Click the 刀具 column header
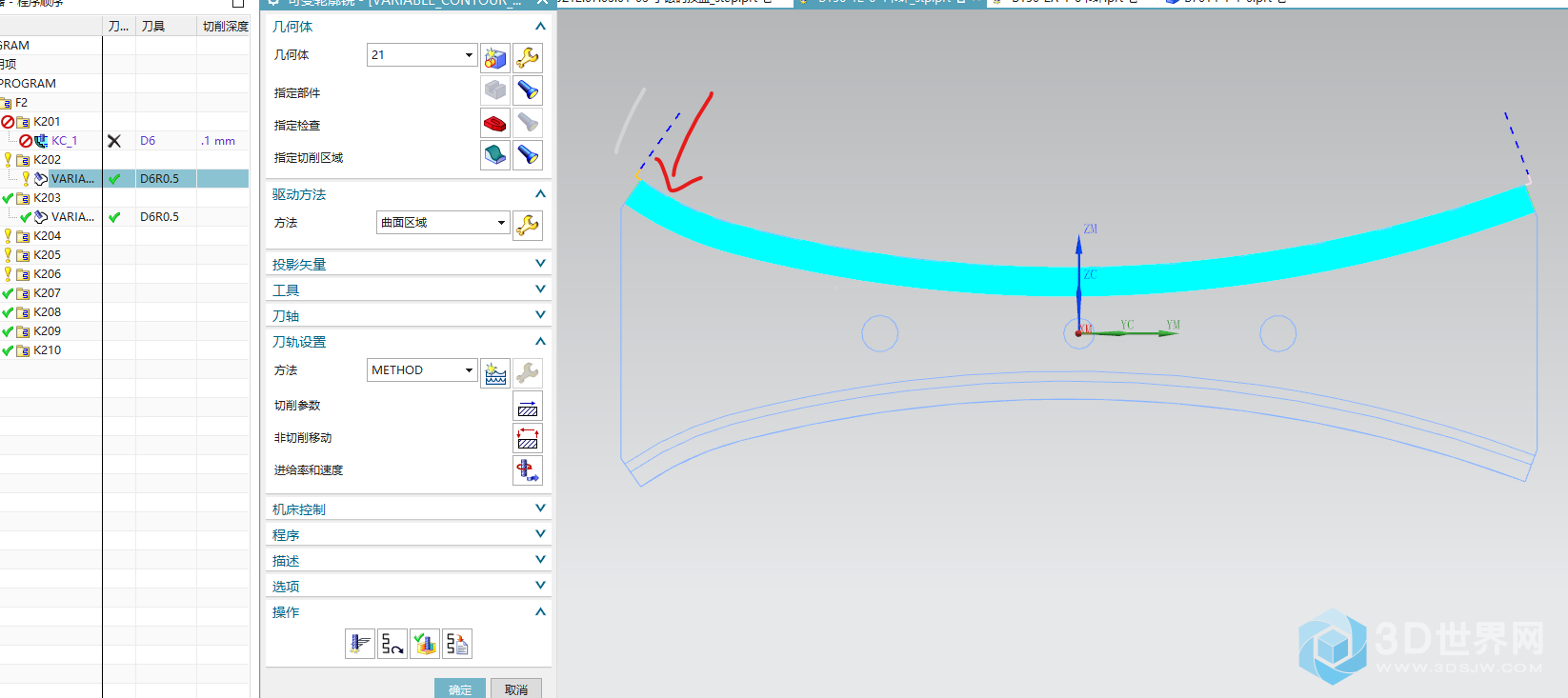Screen dimensions: 1568x698 coord(153,27)
